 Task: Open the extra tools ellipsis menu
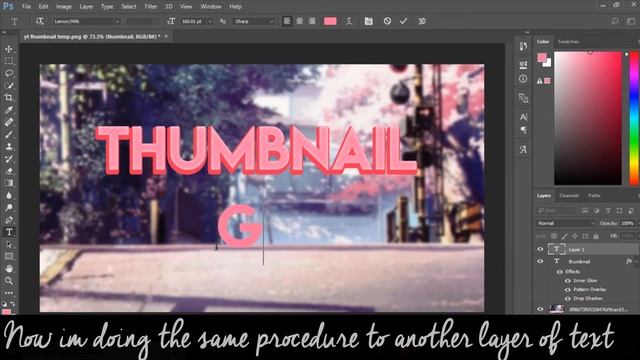coord(9,293)
